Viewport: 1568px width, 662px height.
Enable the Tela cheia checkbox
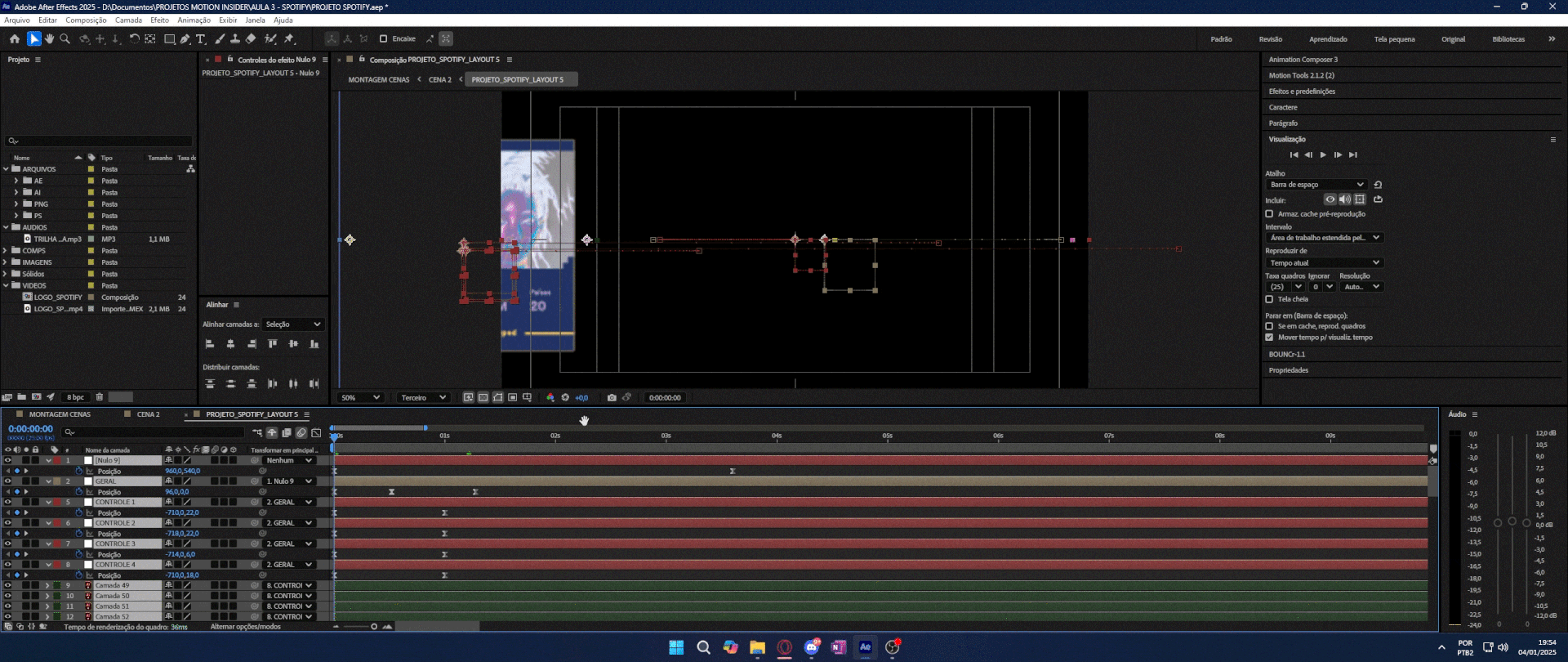point(1269,299)
